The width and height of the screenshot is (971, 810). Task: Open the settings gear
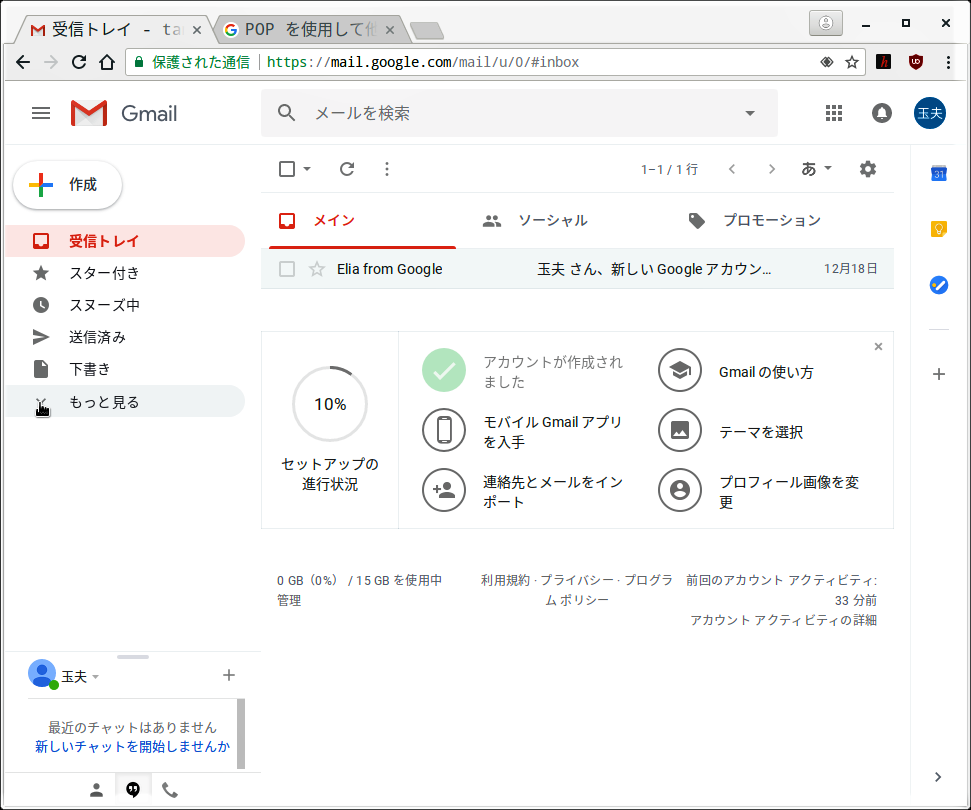tap(868, 169)
